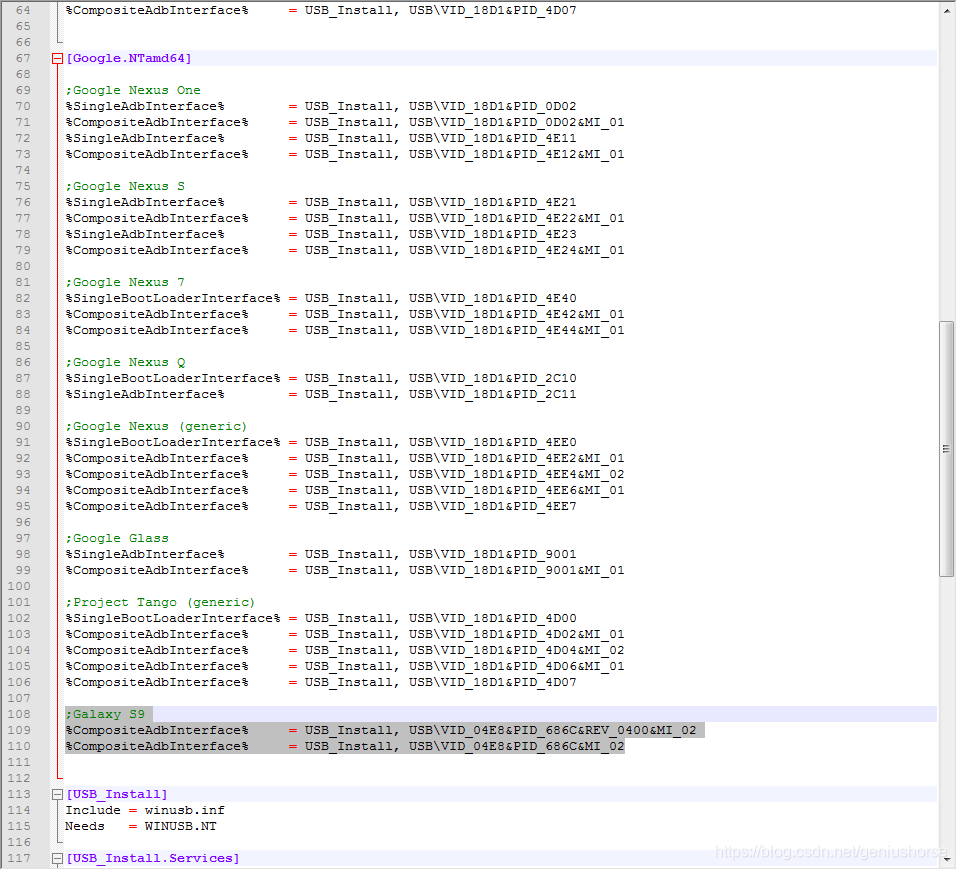This screenshot has height=870, width=957.
Task: Collapse the [USB_Install.Services] fold marker
Action: [x=57, y=858]
